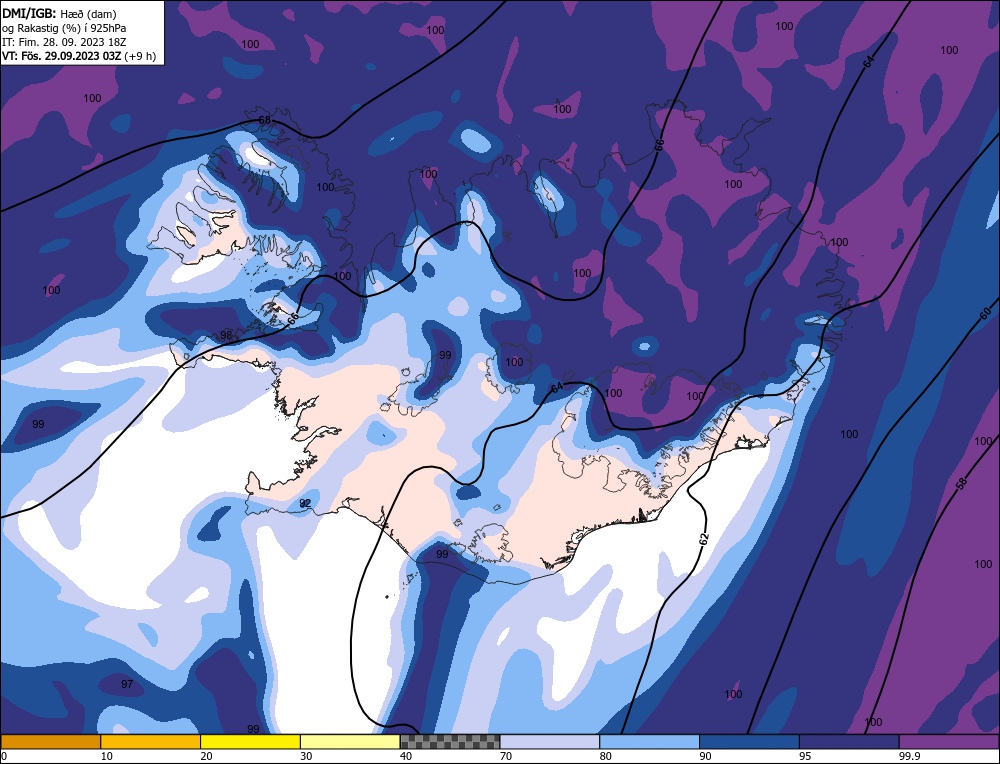The width and height of the screenshot is (1000, 764).
Task: Pick the lavender 70–80 legend swatch
Action: click(x=550, y=742)
